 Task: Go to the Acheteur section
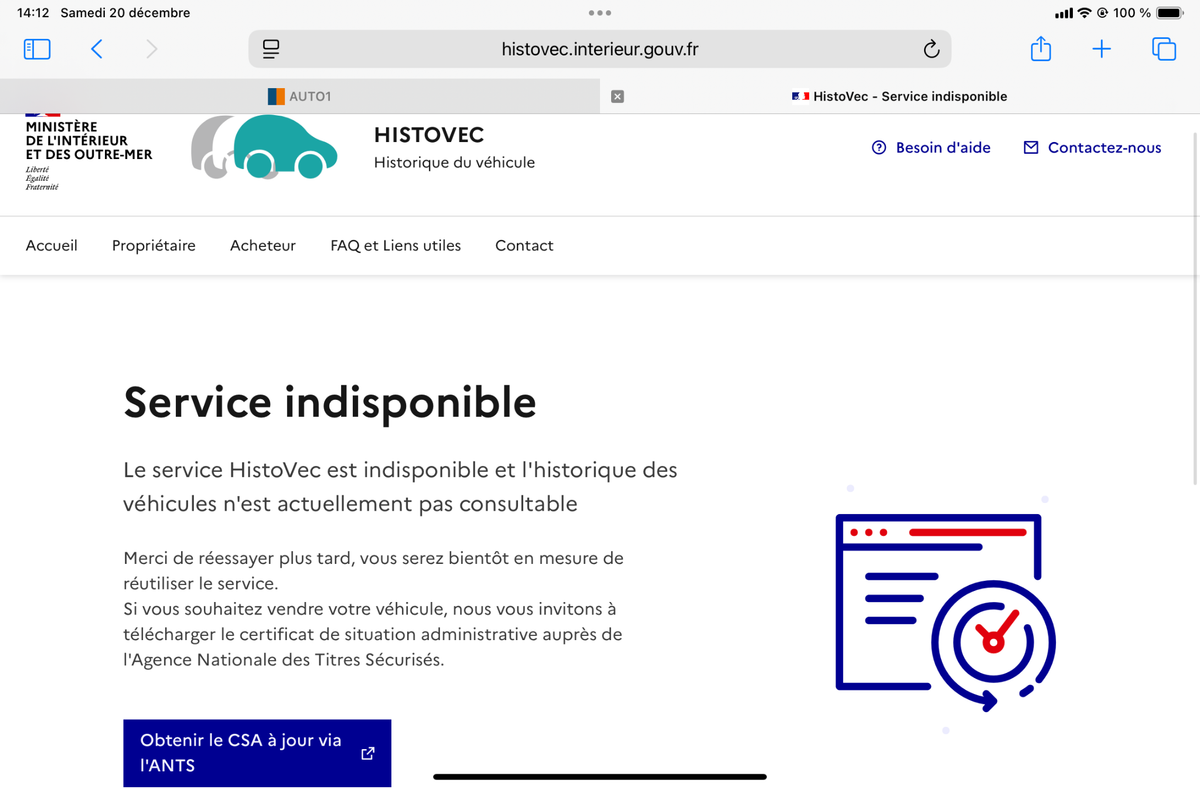pos(263,245)
